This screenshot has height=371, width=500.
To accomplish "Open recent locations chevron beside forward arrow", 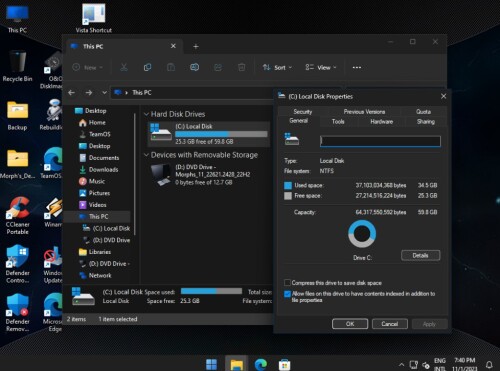I will (104, 92).
